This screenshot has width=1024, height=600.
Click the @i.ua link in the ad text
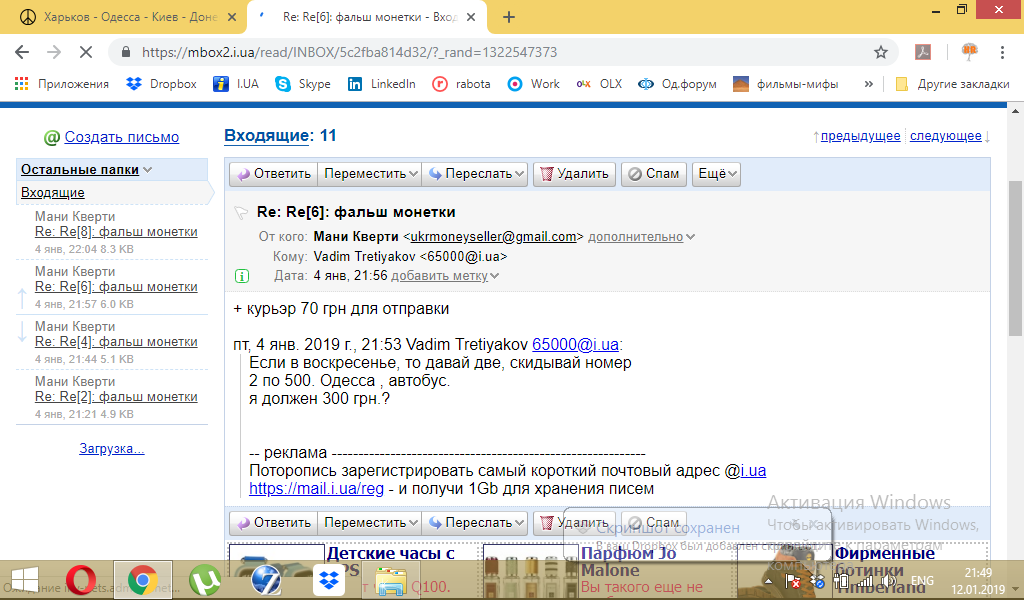point(754,471)
